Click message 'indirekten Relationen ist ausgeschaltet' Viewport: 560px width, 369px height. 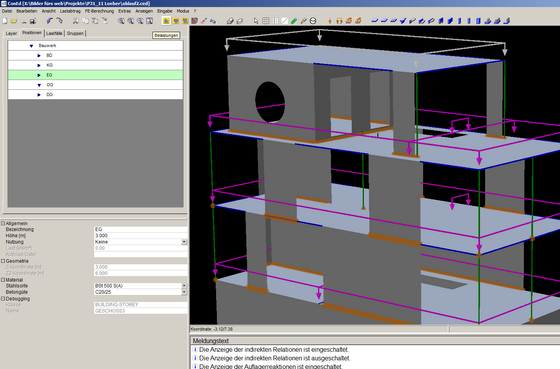coord(275,358)
